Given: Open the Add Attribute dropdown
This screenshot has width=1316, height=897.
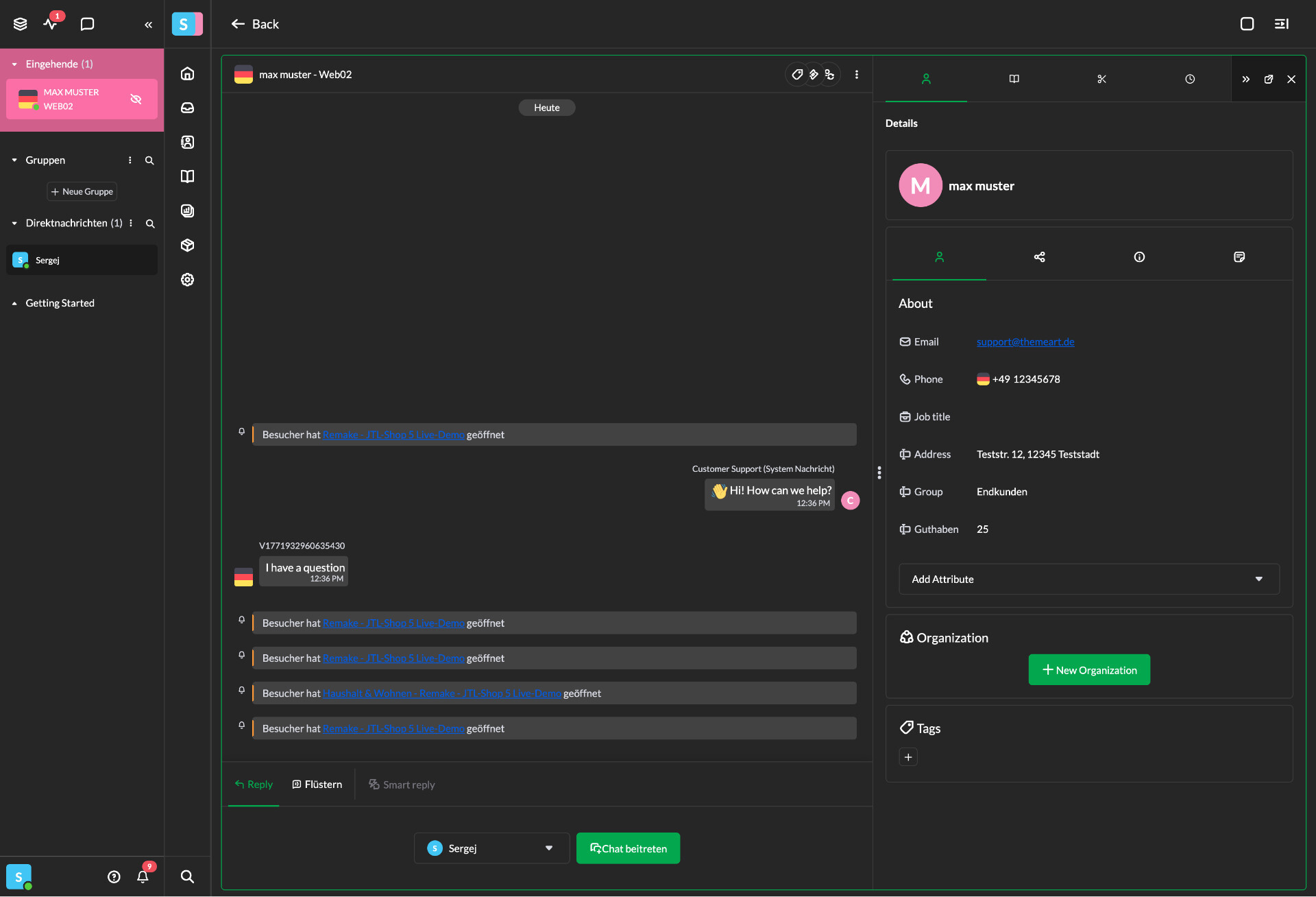Looking at the screenshot, I should coord(1088,579).
